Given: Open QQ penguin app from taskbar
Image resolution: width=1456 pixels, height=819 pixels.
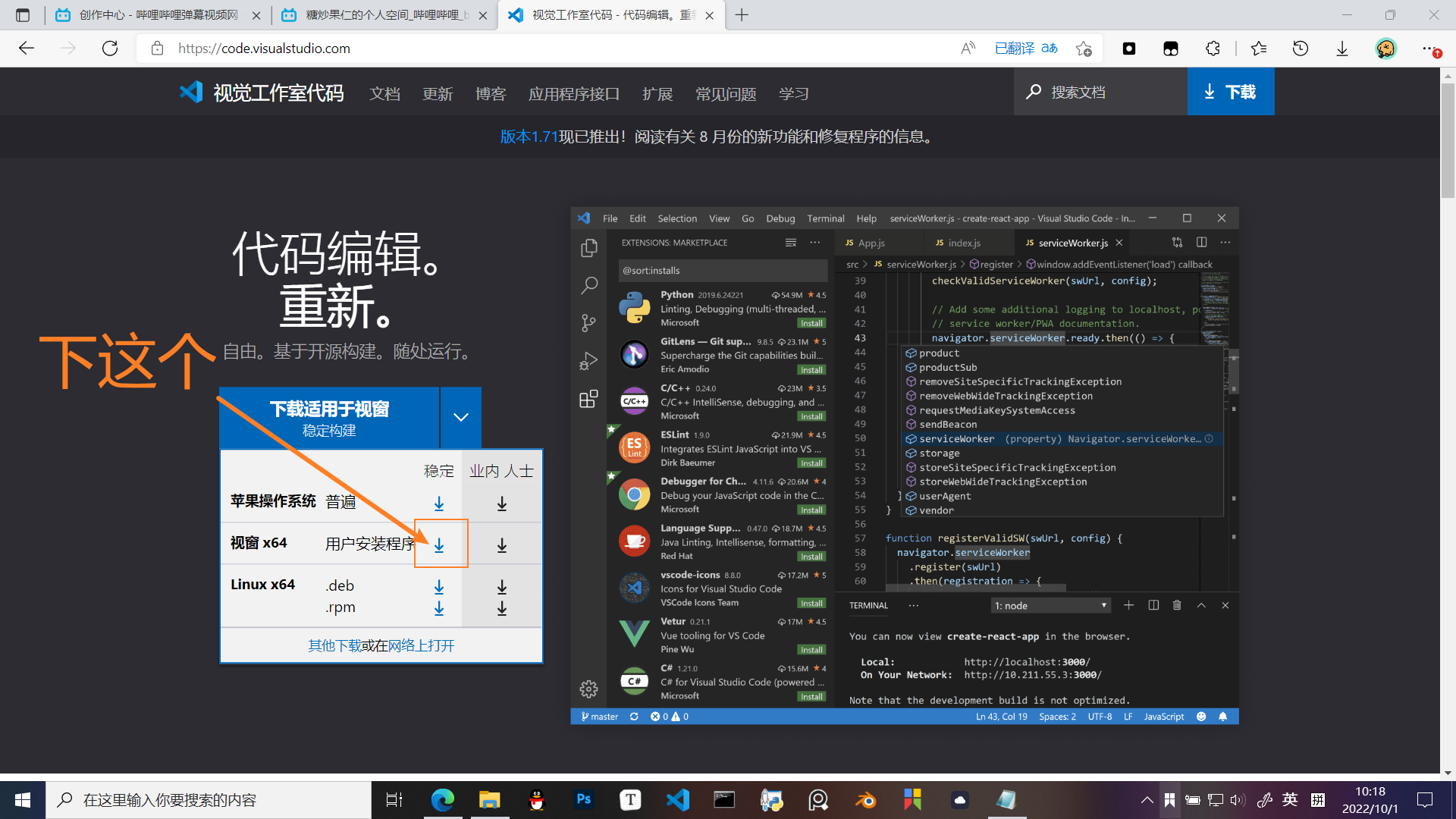Looking at the screenshot, I should click(x=537, y=800).
